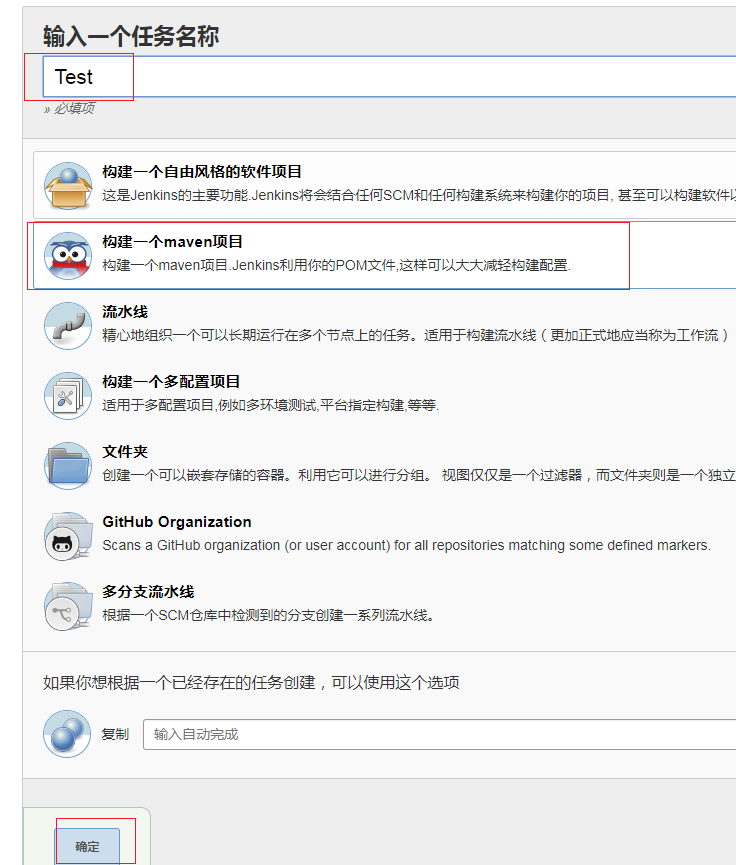Click the freestyle project box icon

(68, 186)
